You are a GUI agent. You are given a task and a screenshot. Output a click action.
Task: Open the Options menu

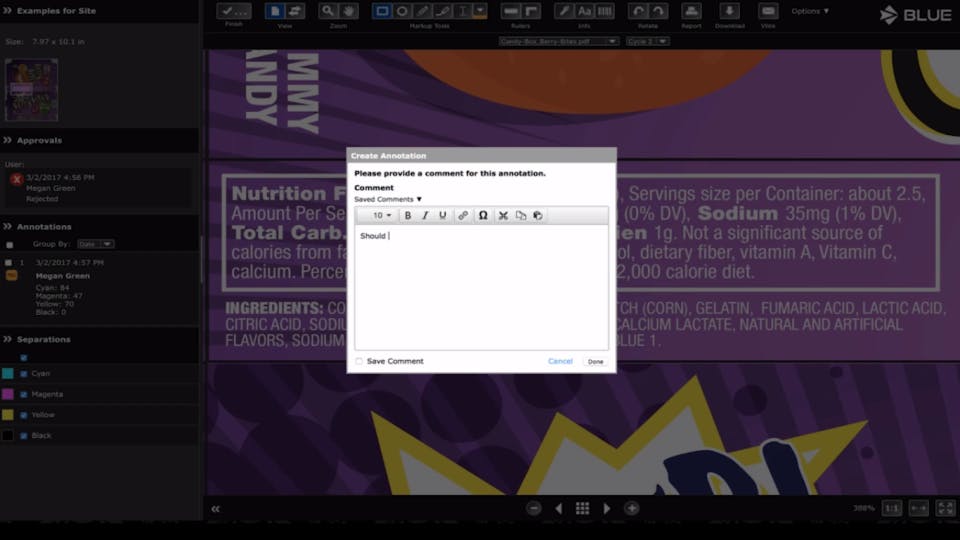tap(810, 11)
